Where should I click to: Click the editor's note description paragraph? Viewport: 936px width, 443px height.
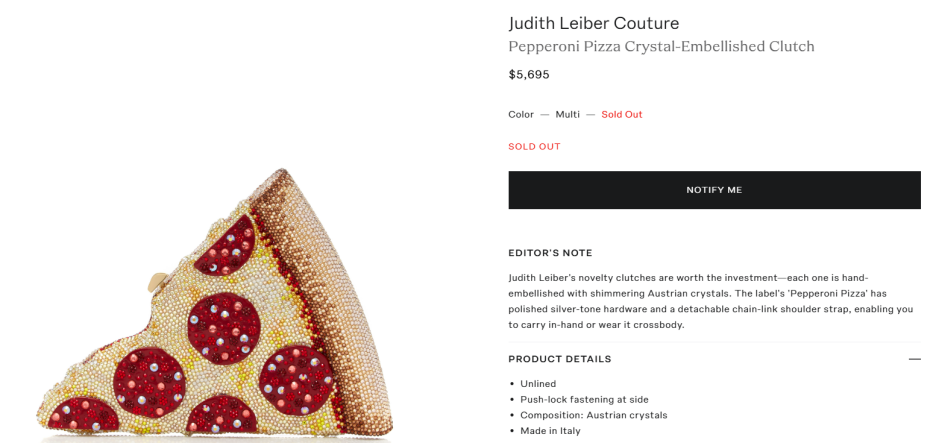coord(710,301)
